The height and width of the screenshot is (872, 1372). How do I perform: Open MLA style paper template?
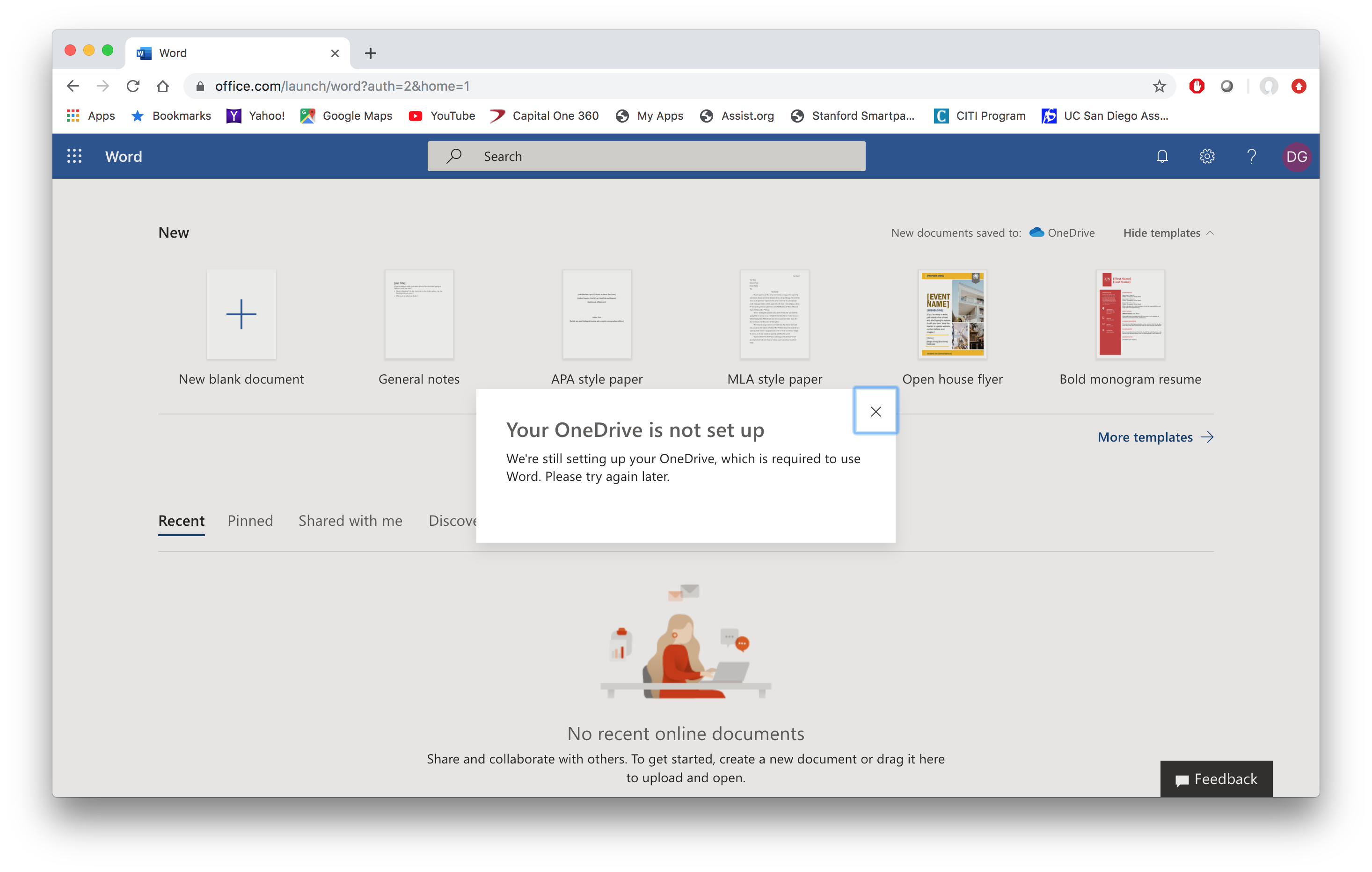coord(774,327)
